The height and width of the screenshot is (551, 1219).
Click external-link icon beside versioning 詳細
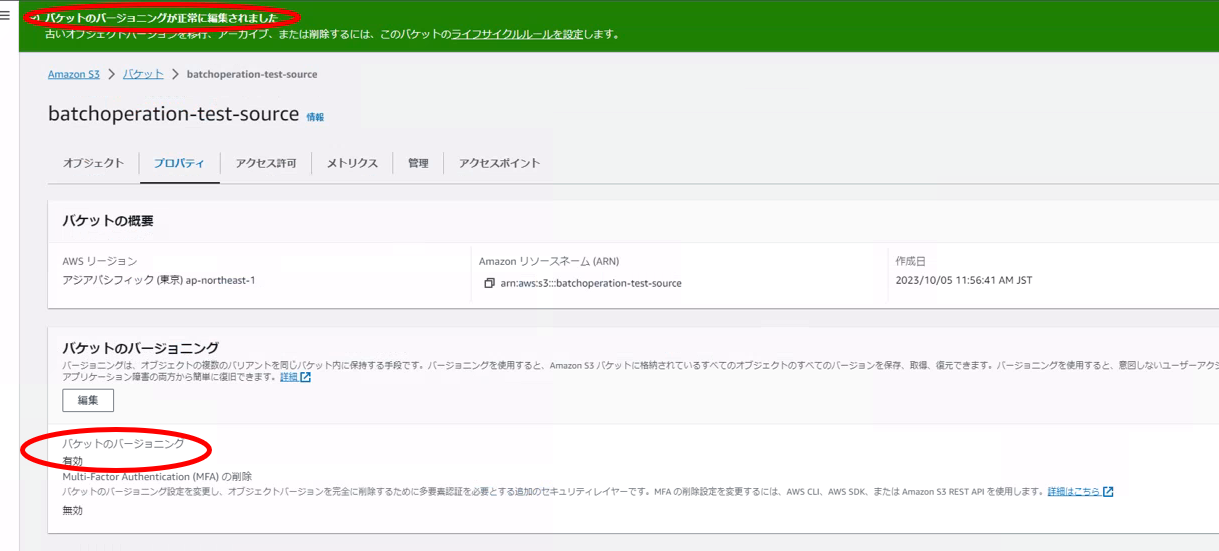(306, 378)
